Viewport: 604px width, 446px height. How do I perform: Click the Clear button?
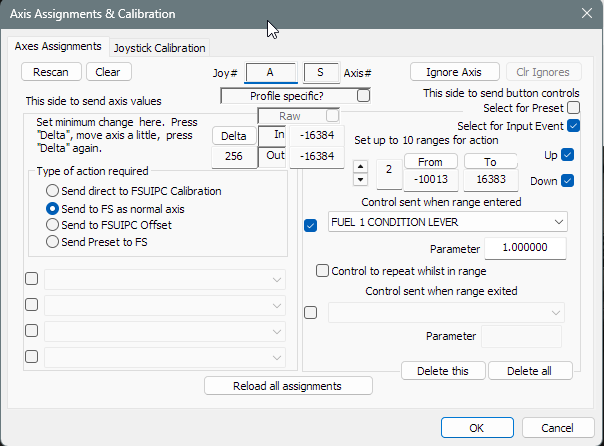click(x=108, y=72)
